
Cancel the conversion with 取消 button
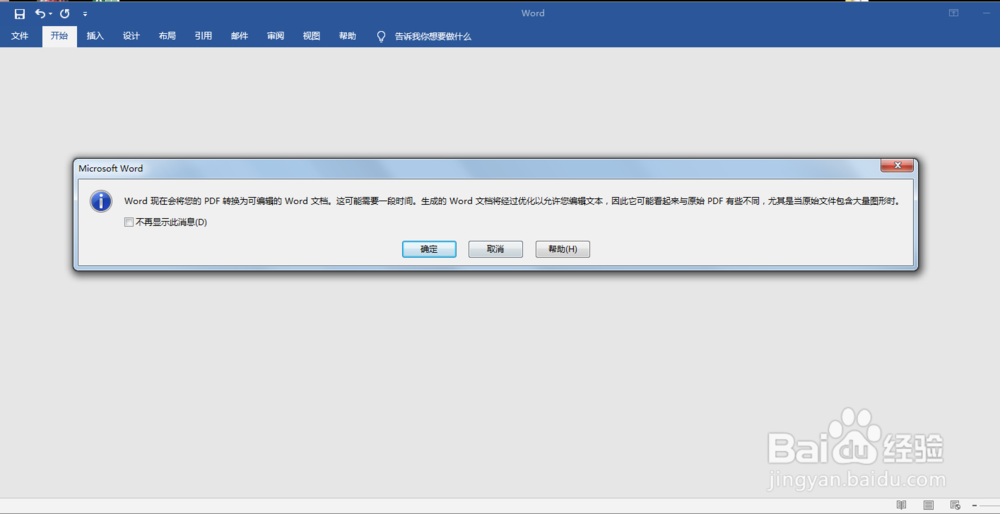(496, 249)
